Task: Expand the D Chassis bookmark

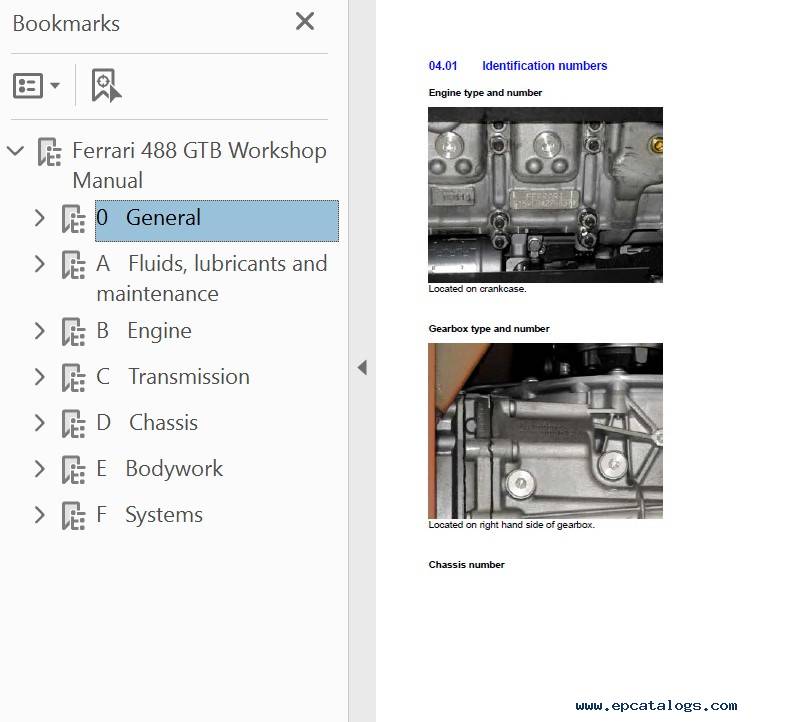Action: coord(40,423)
